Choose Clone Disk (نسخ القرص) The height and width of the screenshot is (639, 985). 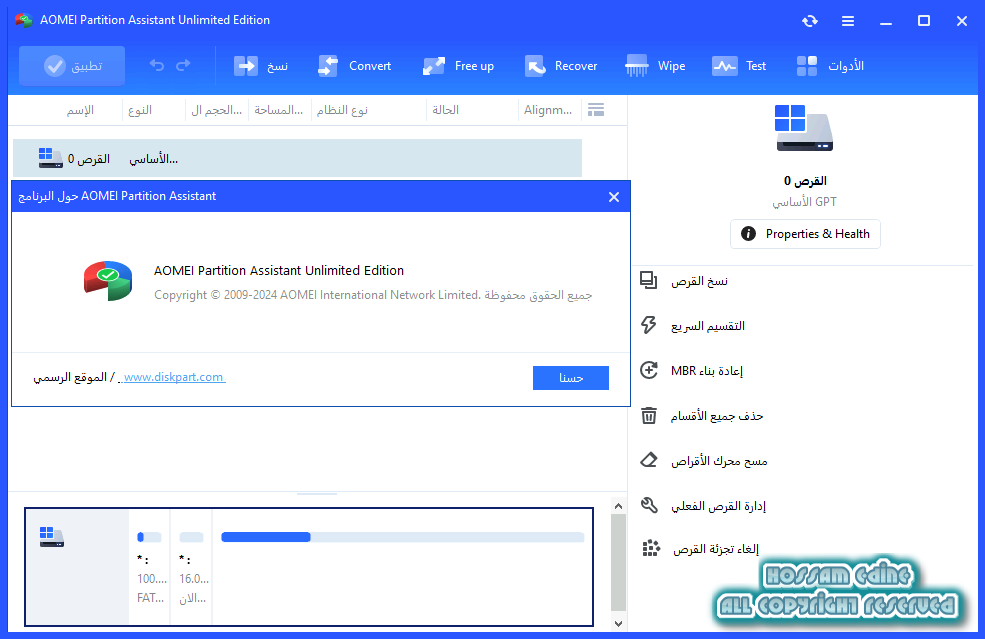click(685, 281)
